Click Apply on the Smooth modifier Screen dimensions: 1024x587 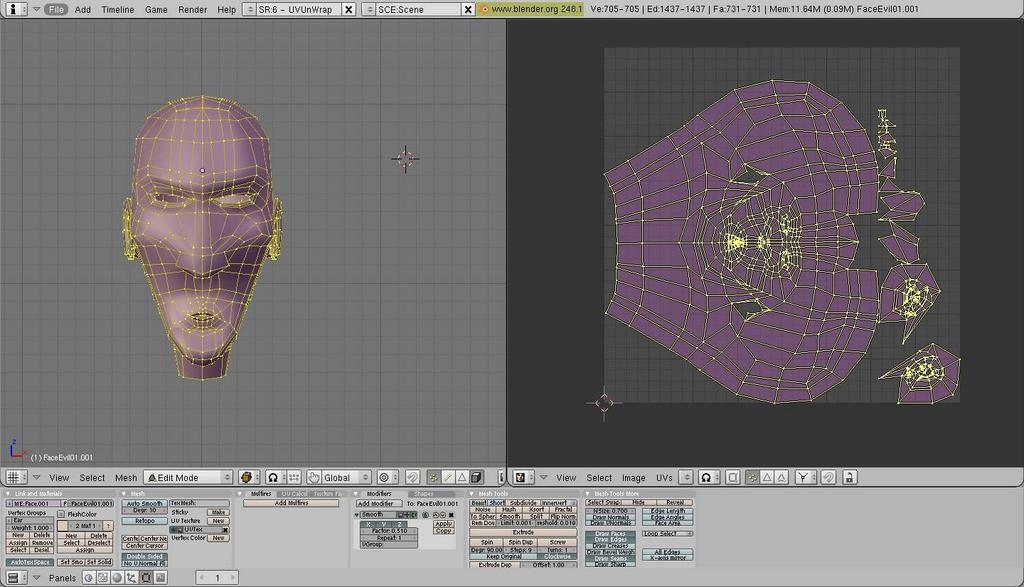coord(443,524)
